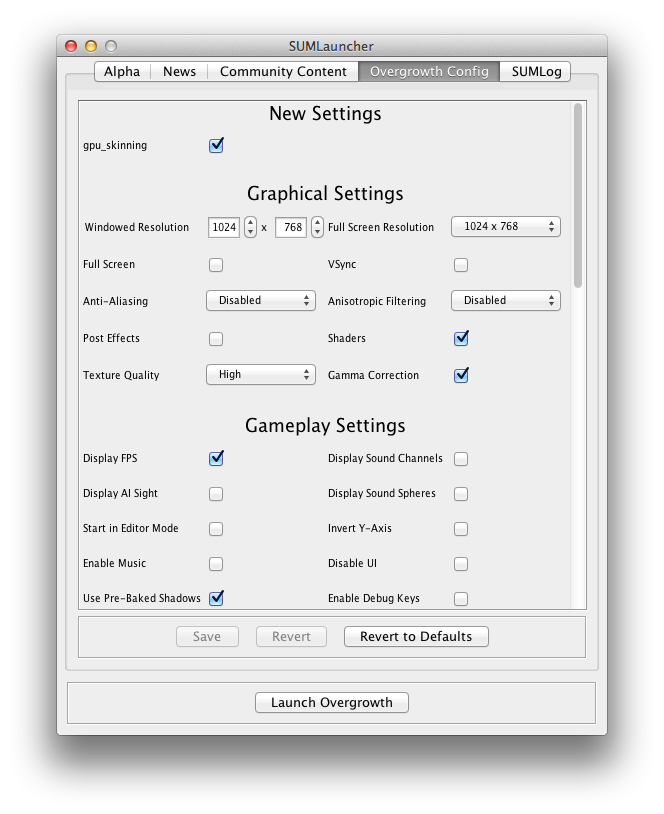Enable Start in Editor Mode

tap(216, 529)
